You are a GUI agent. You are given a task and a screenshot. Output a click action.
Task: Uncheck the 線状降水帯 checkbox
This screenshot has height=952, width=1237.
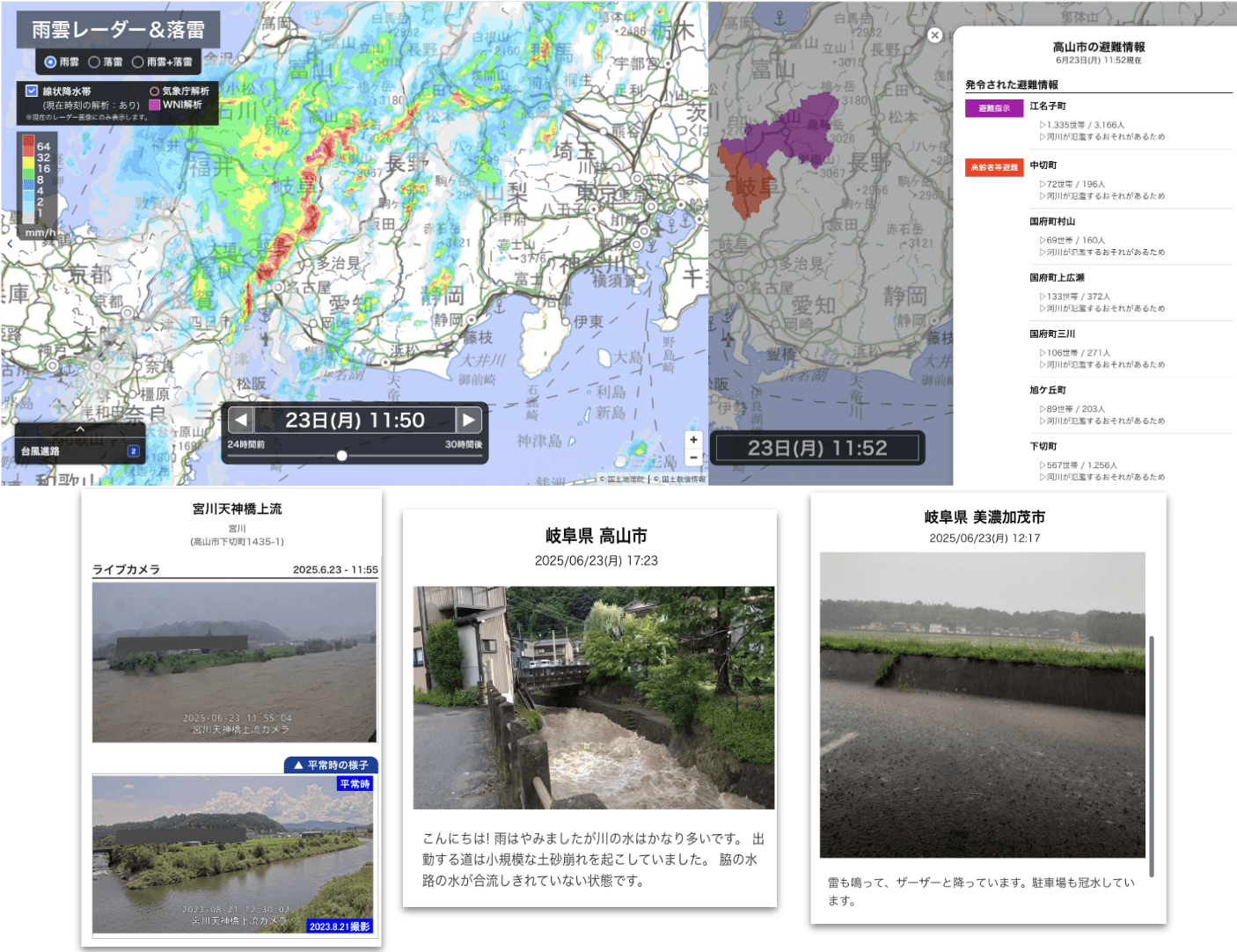point(32,91)
